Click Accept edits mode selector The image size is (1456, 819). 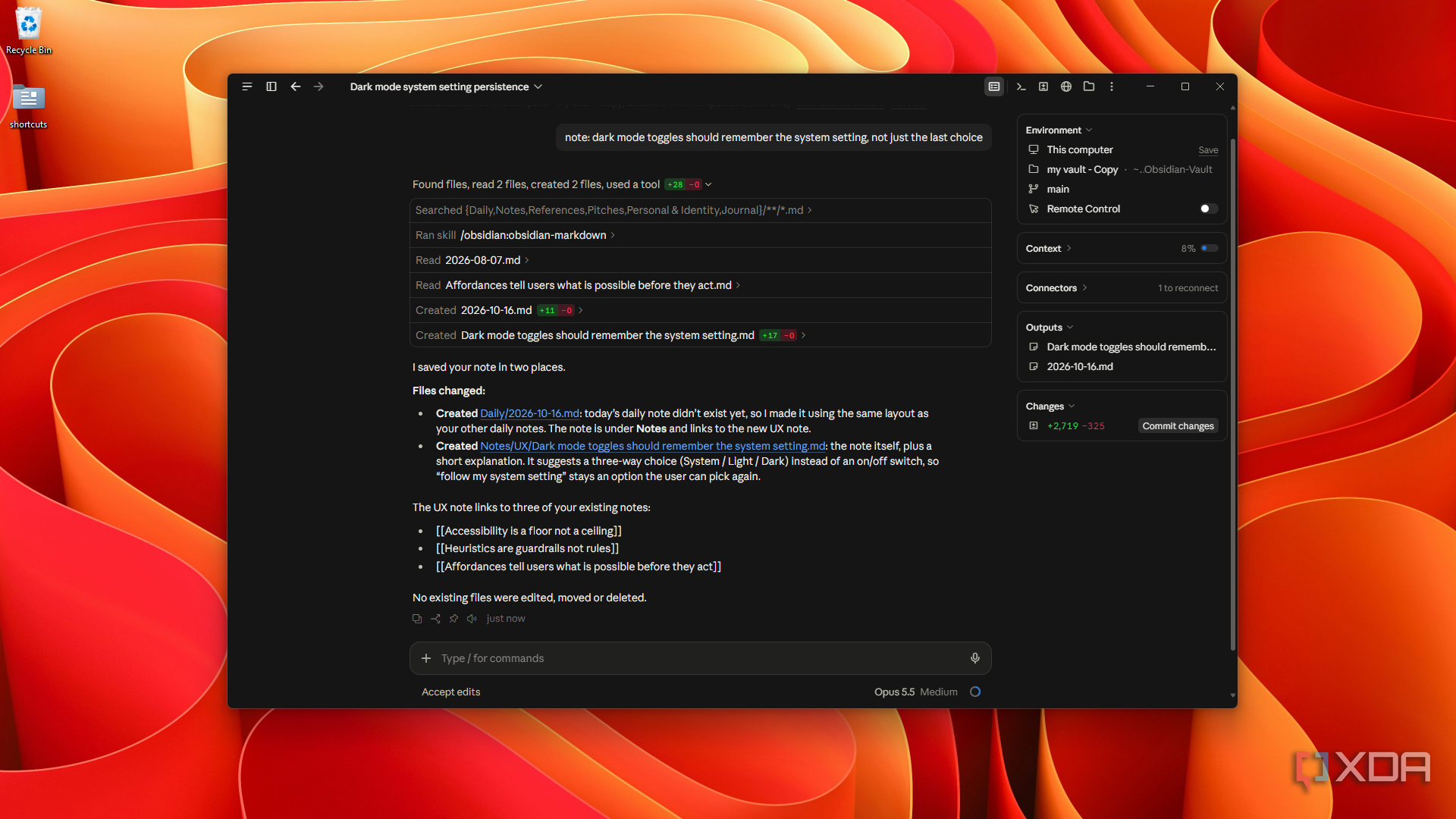[x=450, y=692]
